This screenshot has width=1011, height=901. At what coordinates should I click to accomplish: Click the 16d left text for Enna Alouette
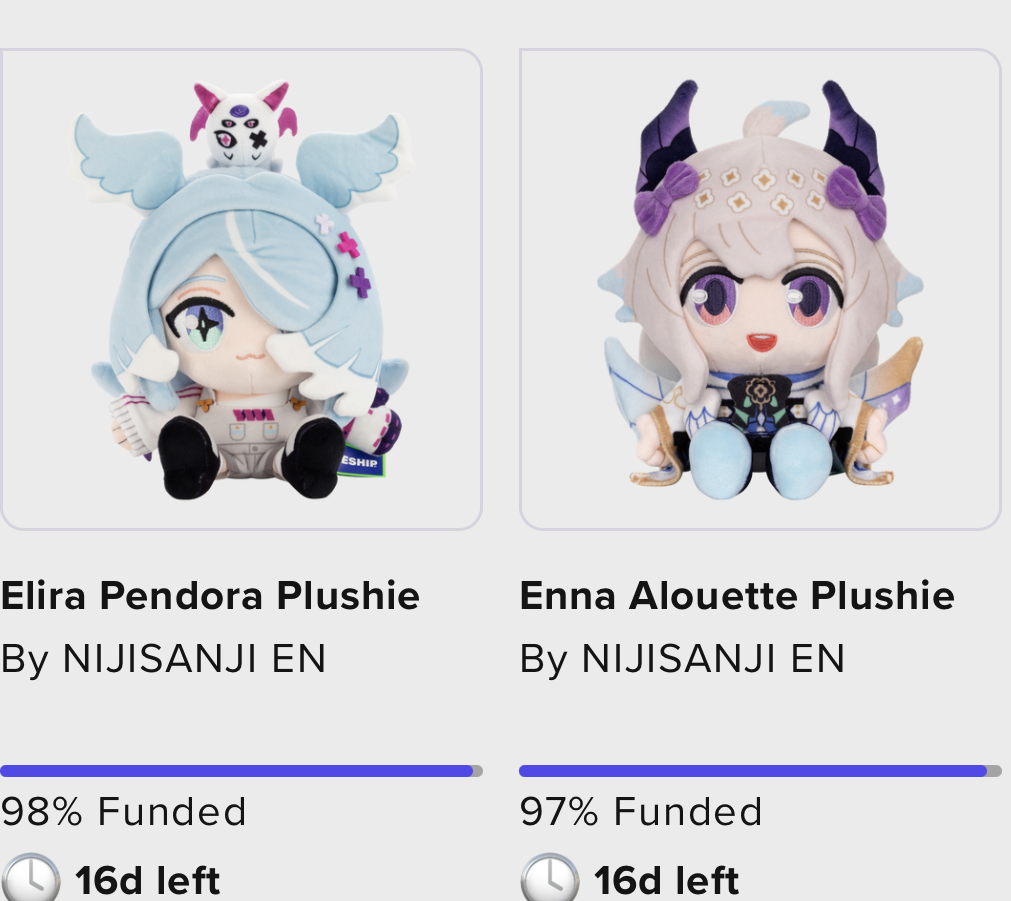coord(666,880)
